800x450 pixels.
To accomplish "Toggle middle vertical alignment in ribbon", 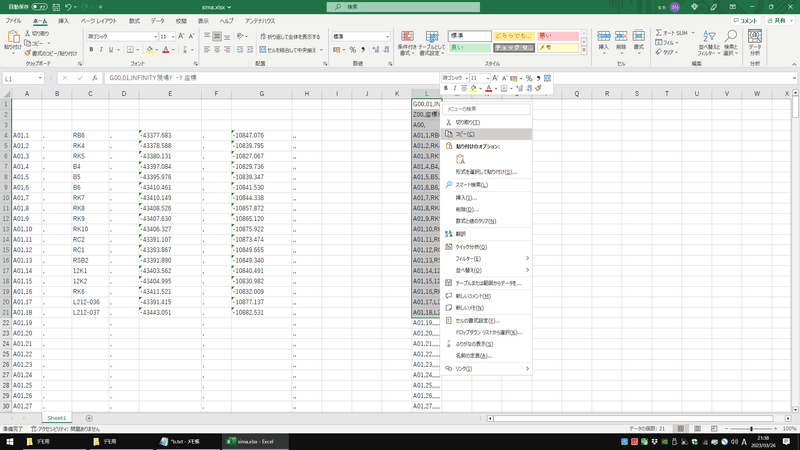I will pos(217,36).
